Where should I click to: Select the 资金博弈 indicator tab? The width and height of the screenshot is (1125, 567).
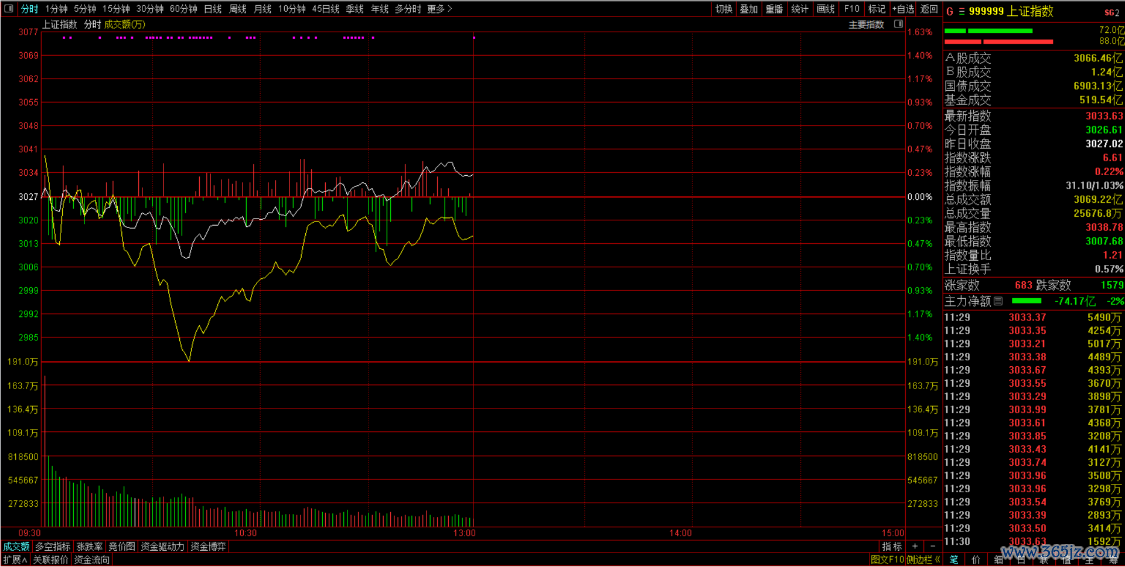pos(208,547)
